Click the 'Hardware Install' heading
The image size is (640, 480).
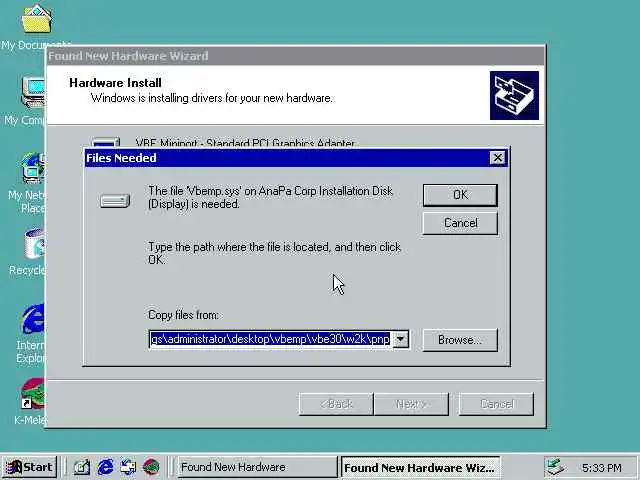pos(116,83)
